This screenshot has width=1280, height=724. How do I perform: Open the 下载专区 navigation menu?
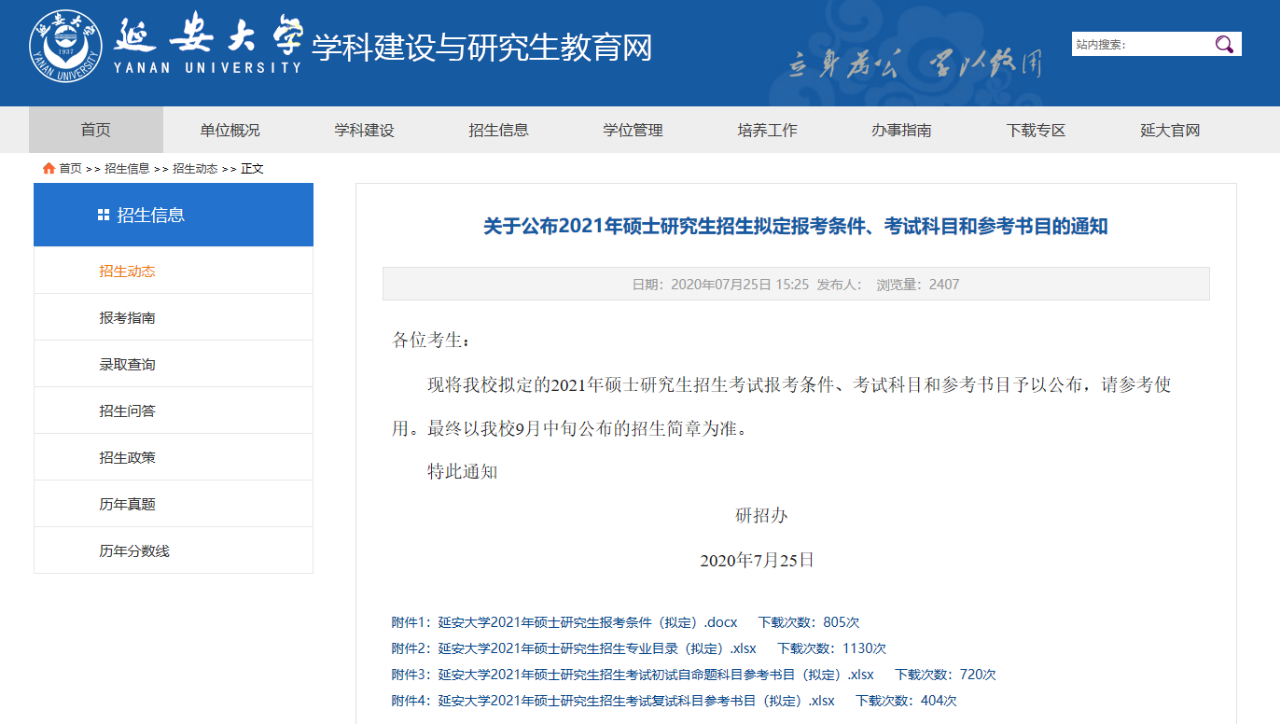click(1036, 130)
